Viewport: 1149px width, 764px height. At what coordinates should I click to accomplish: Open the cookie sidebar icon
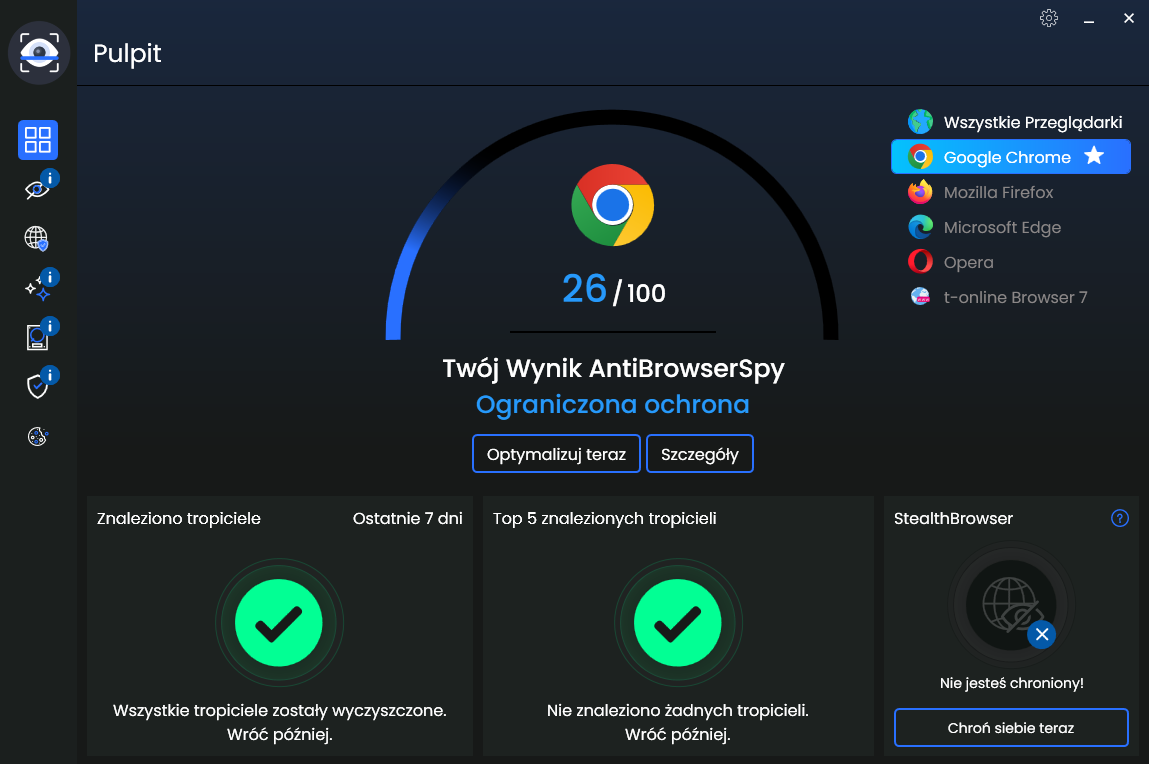click(x=37, y=437)
